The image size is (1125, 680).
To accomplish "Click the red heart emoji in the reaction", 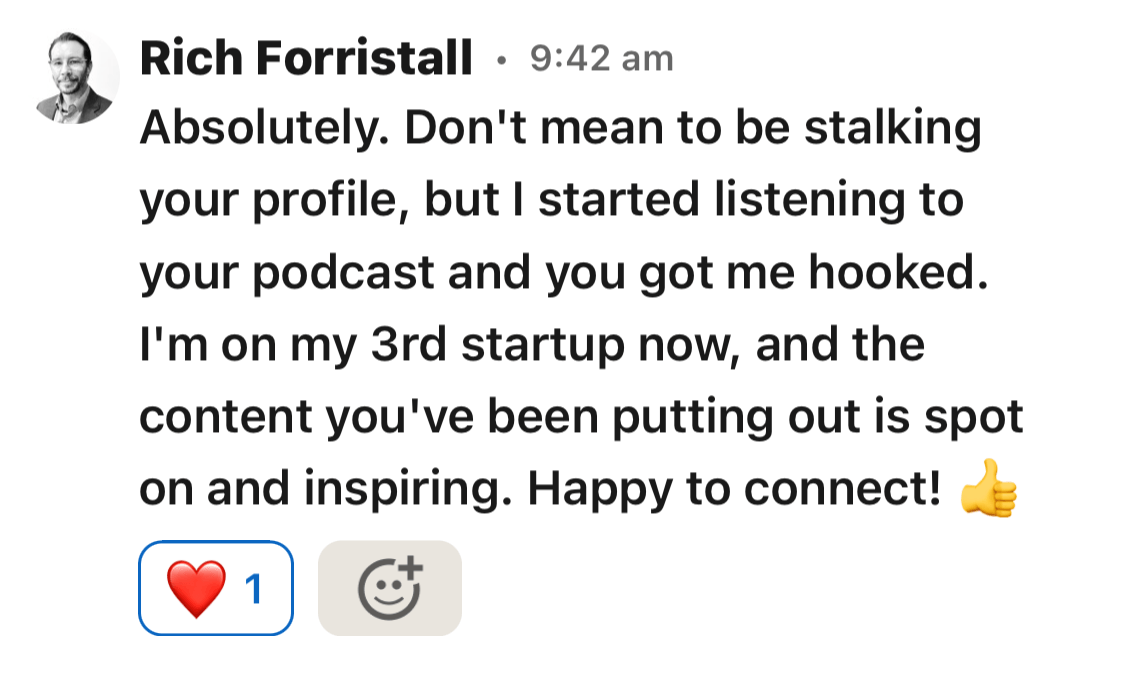I will [196, 588].
